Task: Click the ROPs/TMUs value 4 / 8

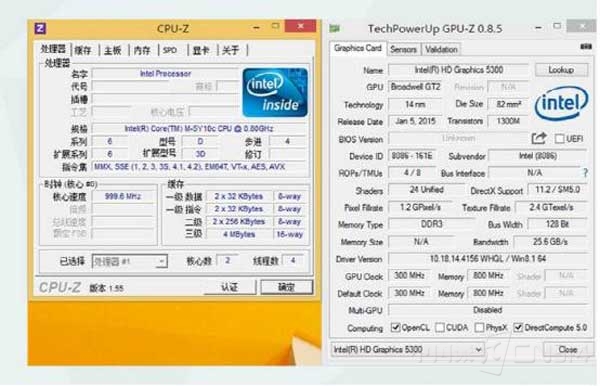Action: click(x=412, y=173)
